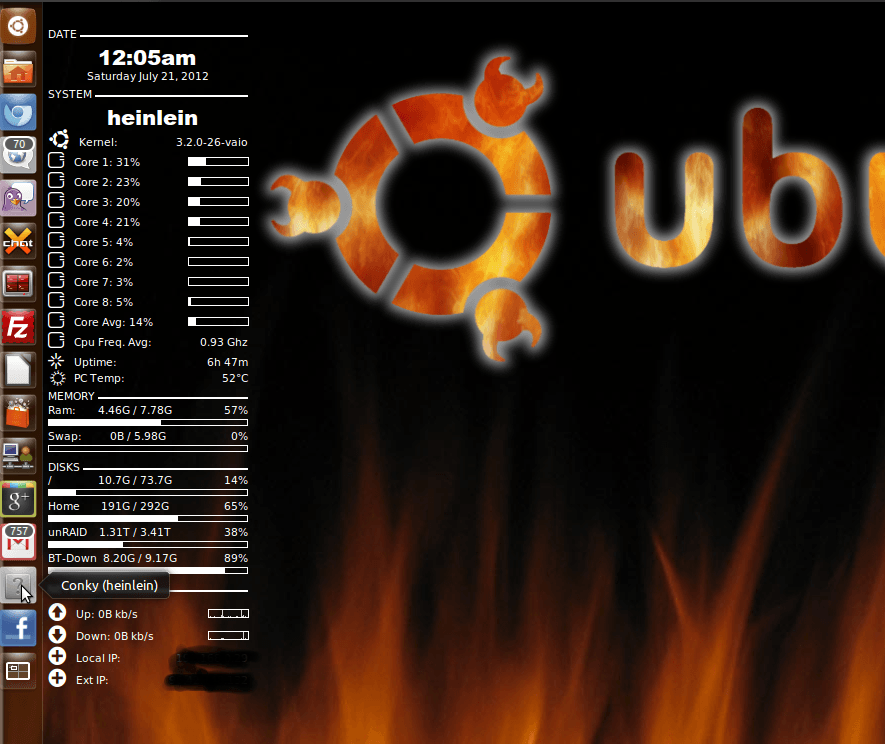Click the hostname 'heinlein'
The height and width of the screenshot is (744, 885).
[x=152, y=118]
